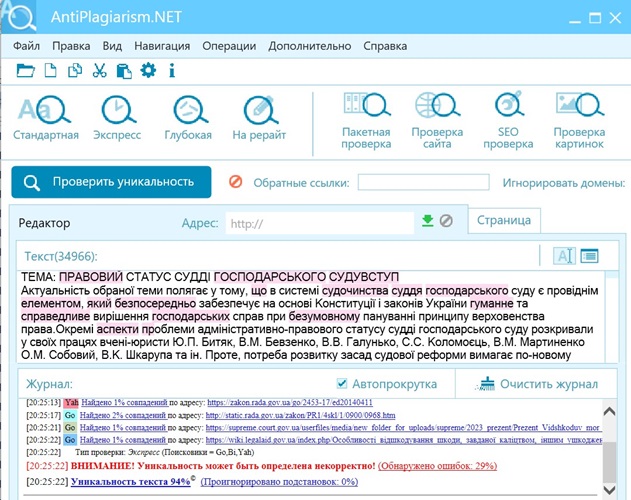Open the Дополнительно menu
631x500 pixels.
click(x=310, y=46)
